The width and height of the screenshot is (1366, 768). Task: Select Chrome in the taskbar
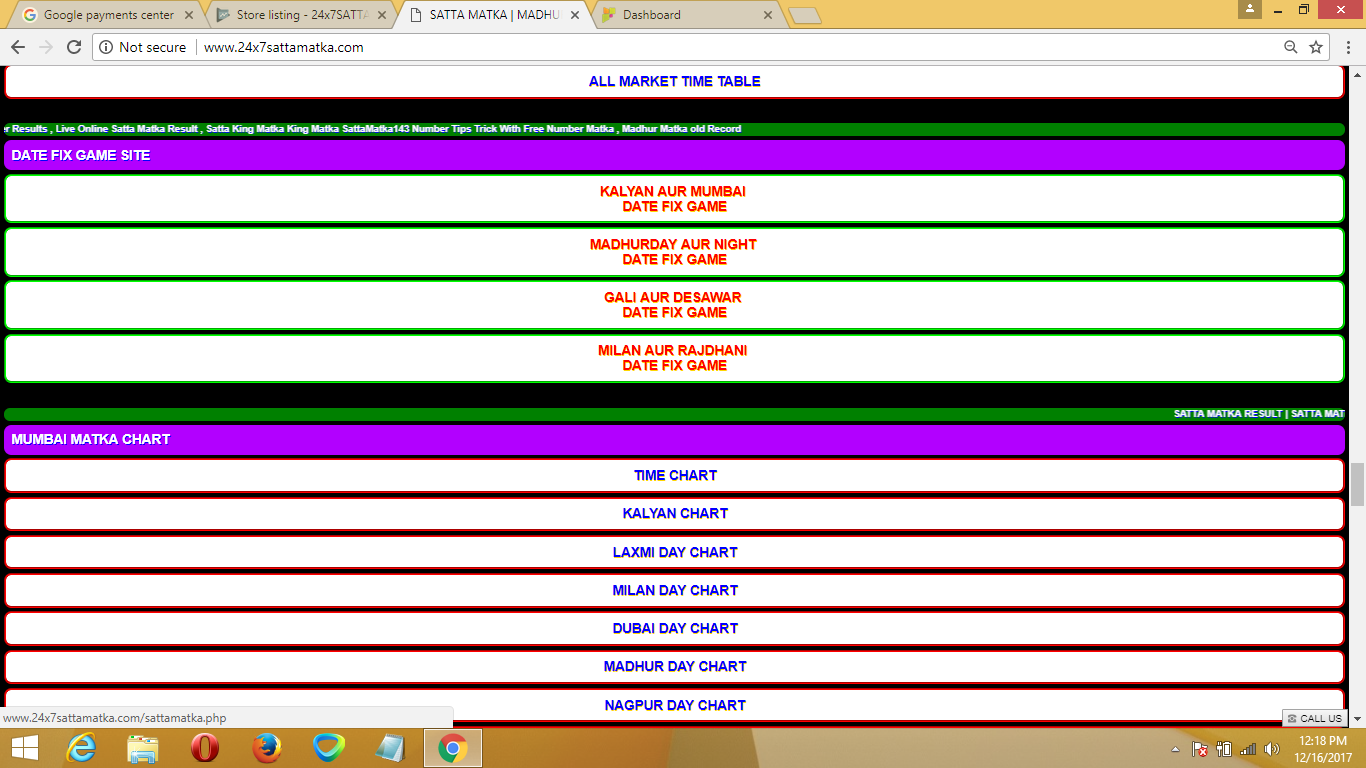coord(453,747)
